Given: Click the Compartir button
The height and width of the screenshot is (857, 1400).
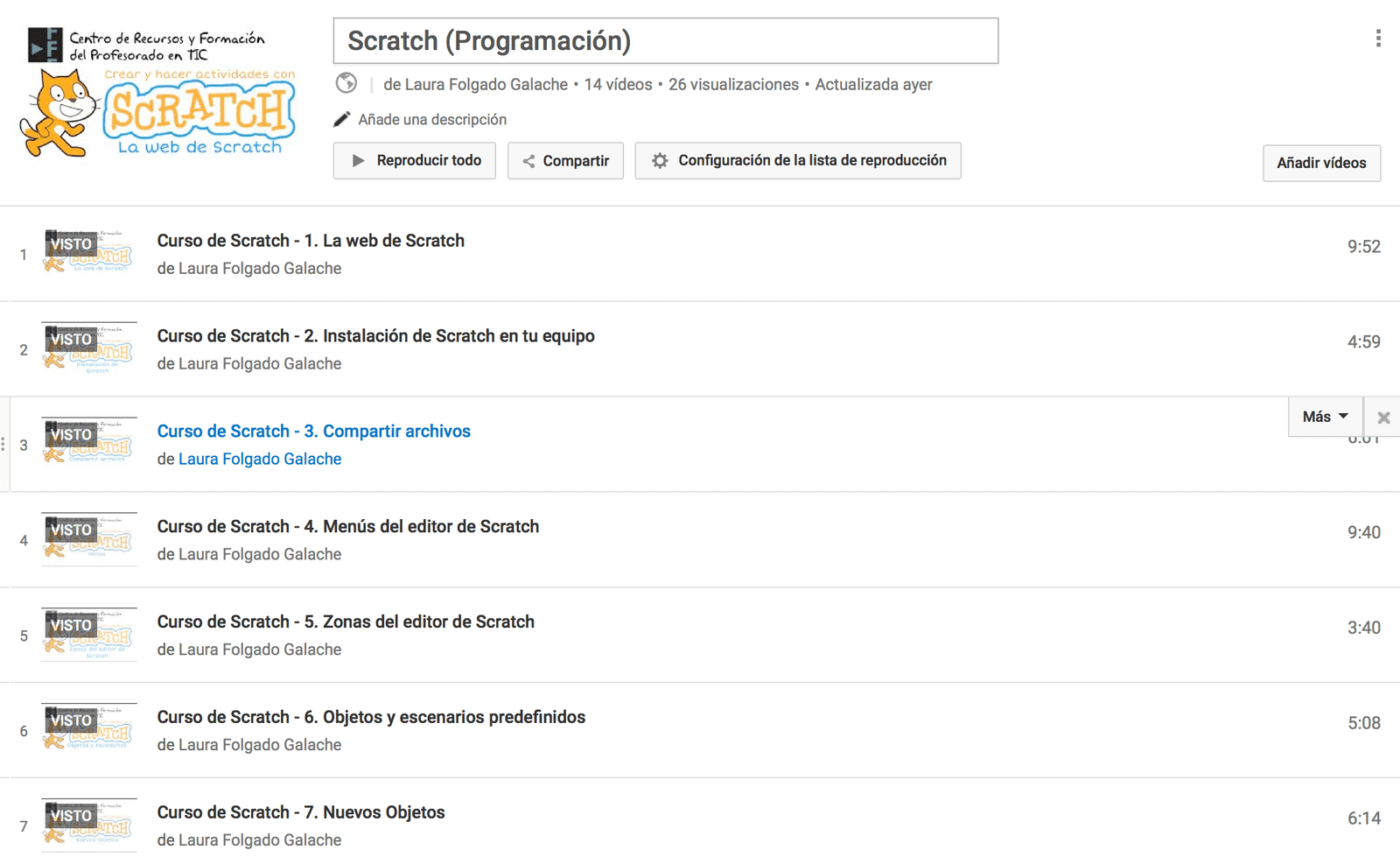Looking at the screenshot, I should [x=565, y=161].
